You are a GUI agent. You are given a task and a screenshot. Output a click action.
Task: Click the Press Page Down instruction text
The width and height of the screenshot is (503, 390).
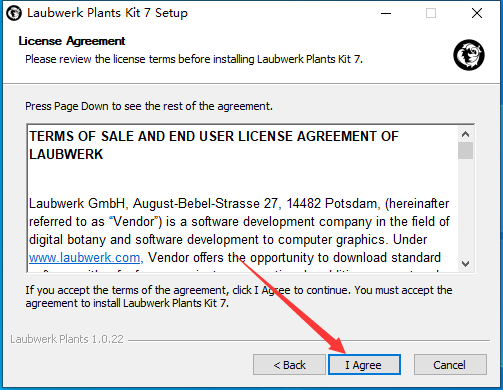pos(149,106)
